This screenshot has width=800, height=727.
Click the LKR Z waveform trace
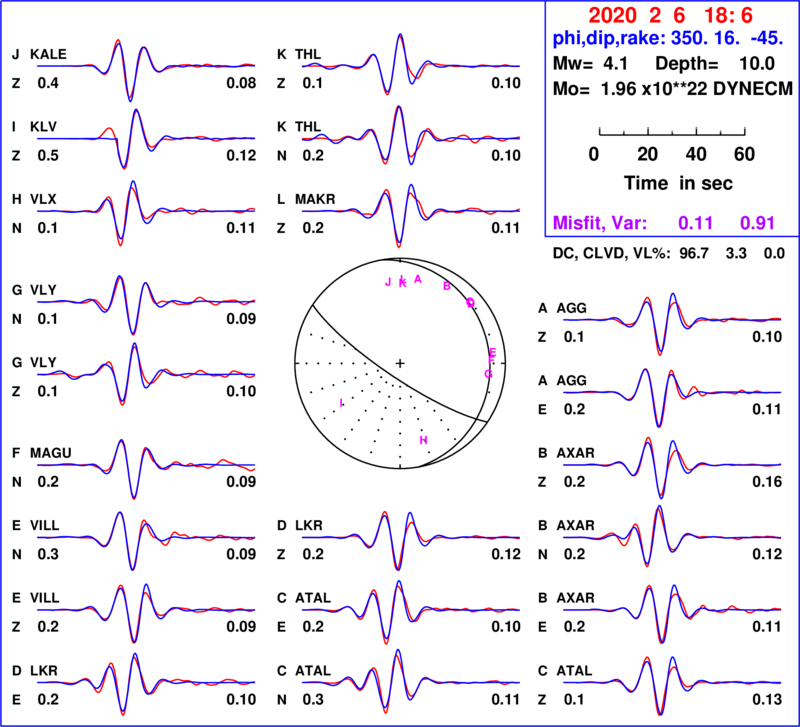tap(411, 540)
